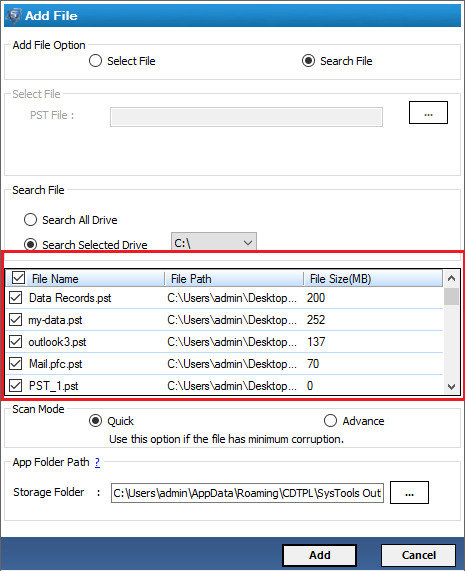Uncheck the my-data.pst checkbox
The width and height of the screenshot is (465, 571).
click(x=15, y=320)
